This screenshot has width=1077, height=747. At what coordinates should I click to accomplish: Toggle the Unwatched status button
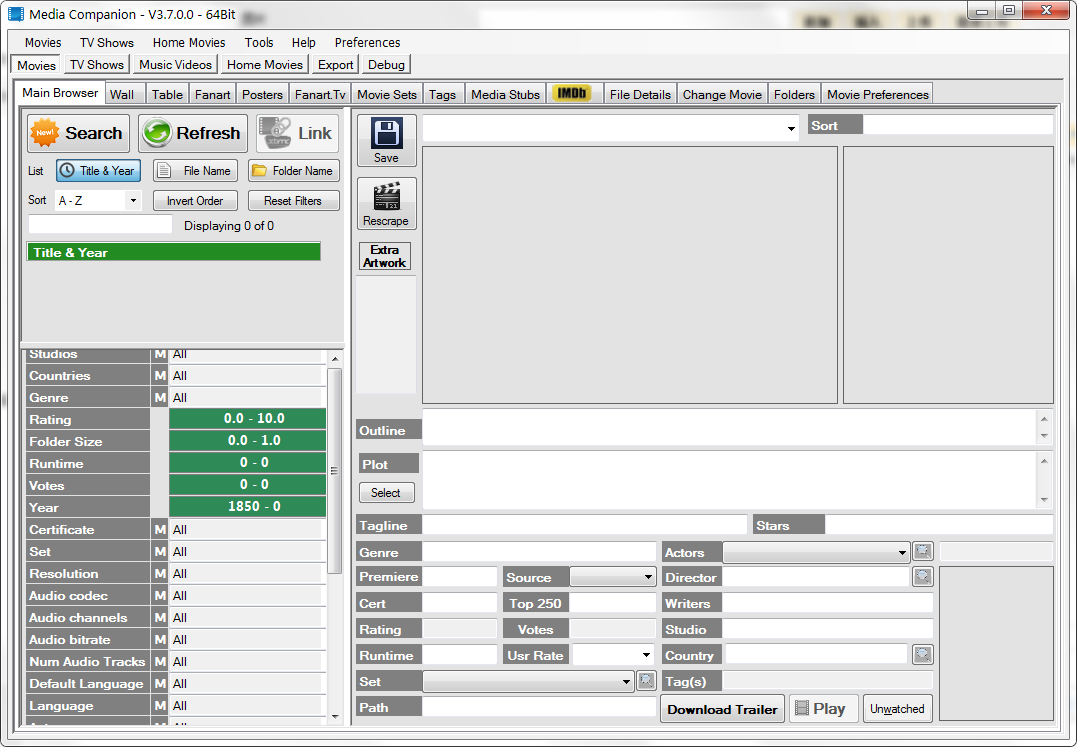897,709
